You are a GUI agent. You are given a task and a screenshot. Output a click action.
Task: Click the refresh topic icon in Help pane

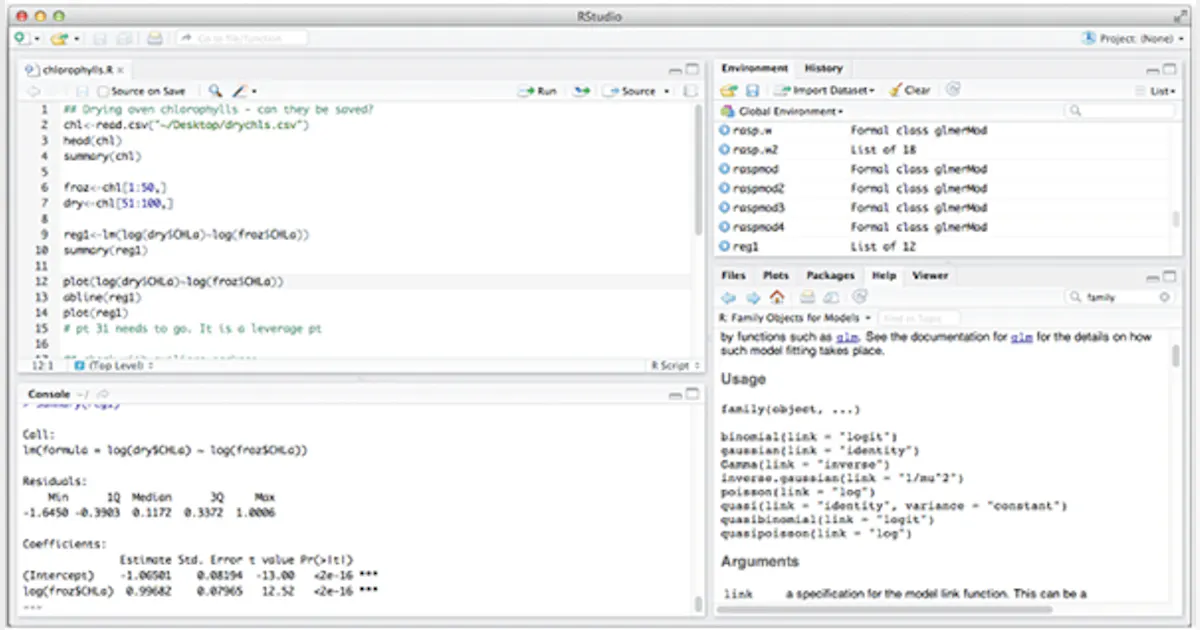point(860,297)
